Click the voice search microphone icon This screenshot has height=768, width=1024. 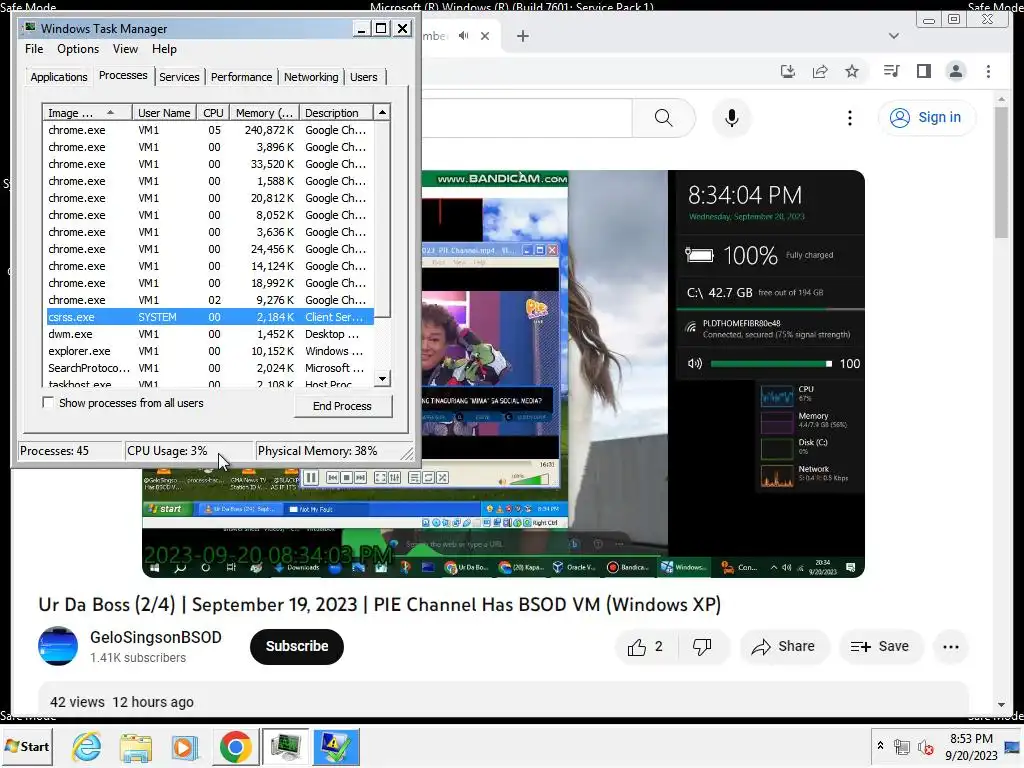[x=731, y=118]
